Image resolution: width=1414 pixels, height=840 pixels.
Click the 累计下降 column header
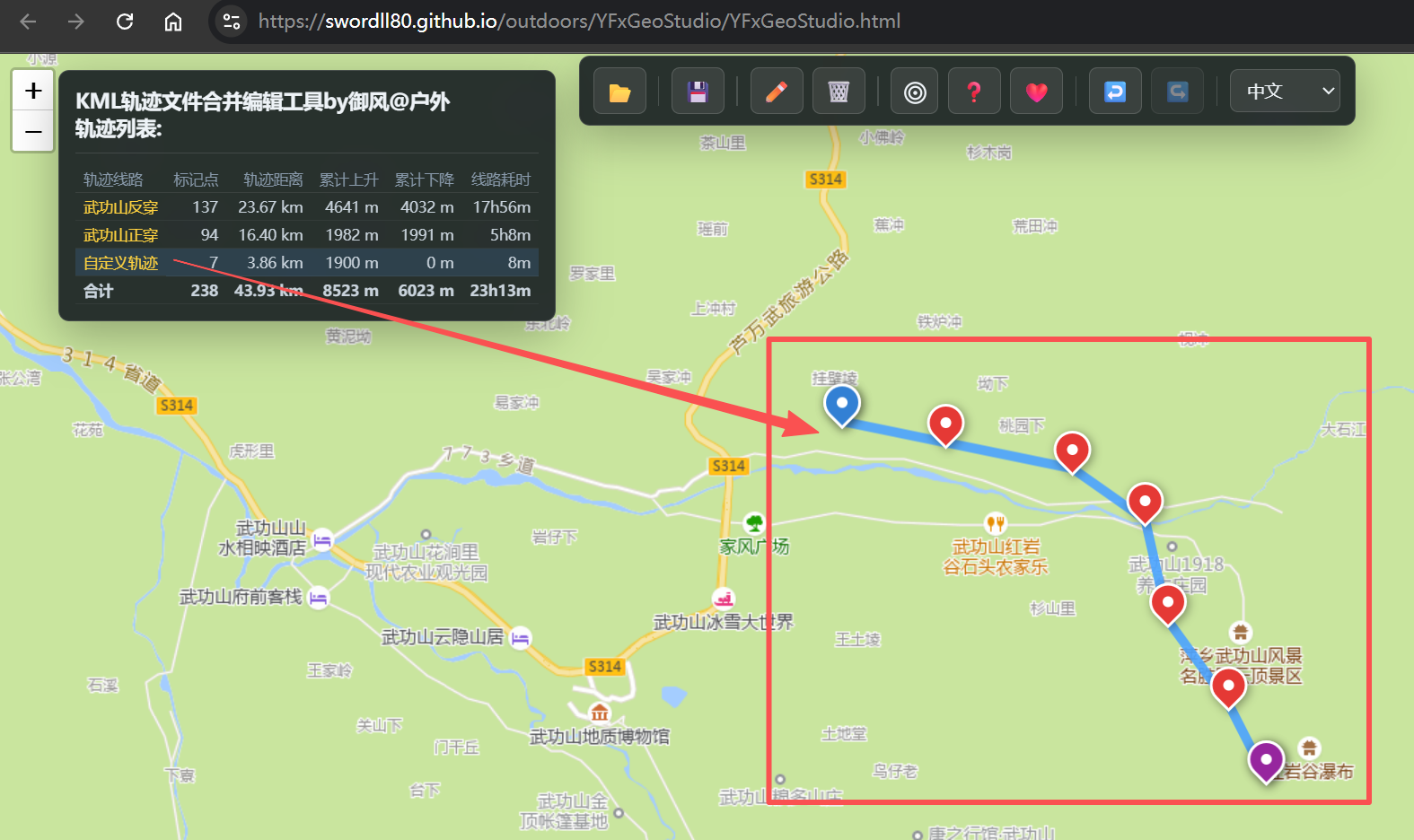pos(424,179)
